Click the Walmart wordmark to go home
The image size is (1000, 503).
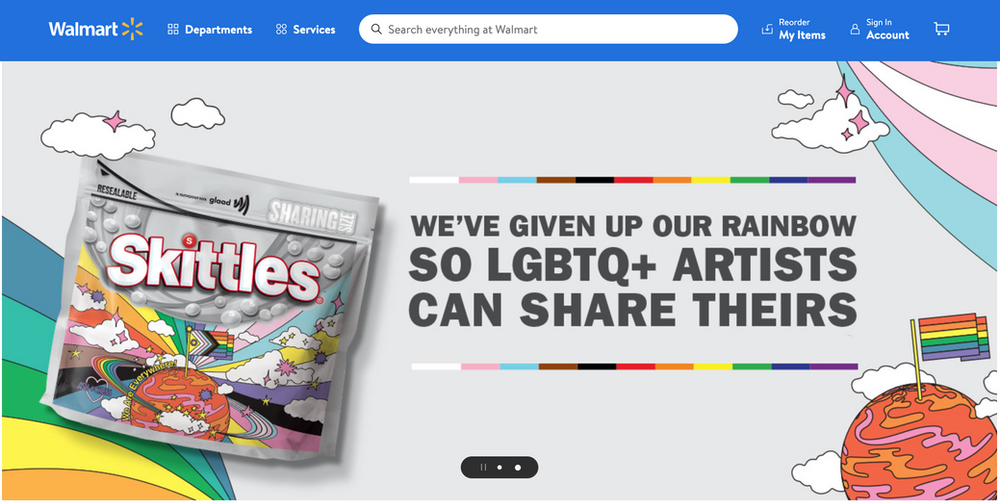84,29
